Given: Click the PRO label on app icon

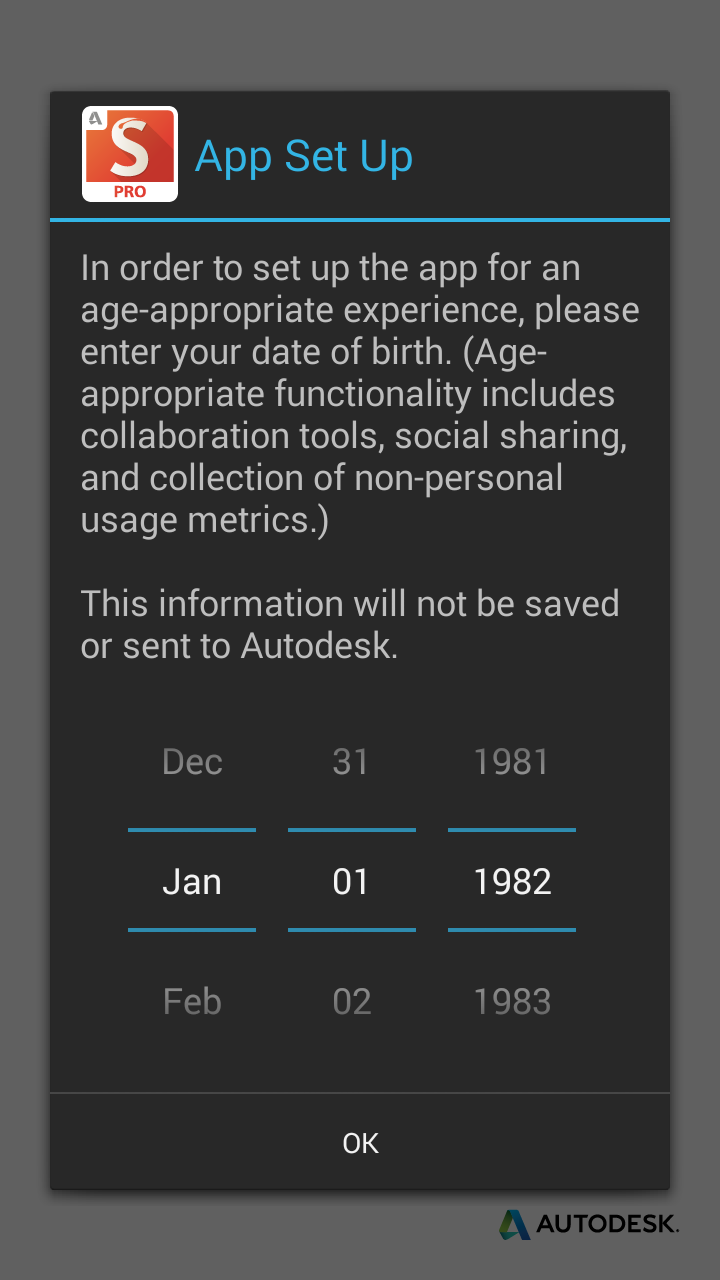Looking at the screenshot, I should point(130,190).
